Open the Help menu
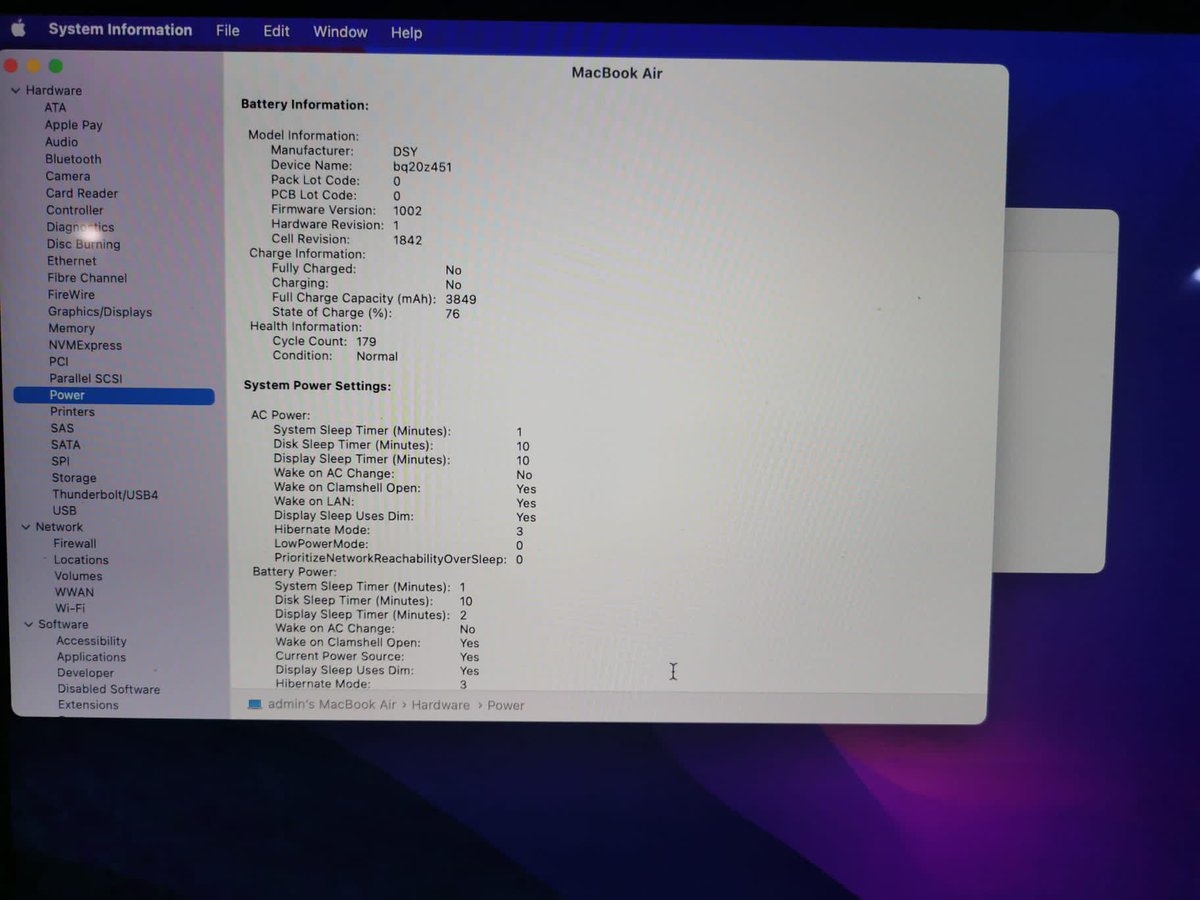 [x=406, y=33]
